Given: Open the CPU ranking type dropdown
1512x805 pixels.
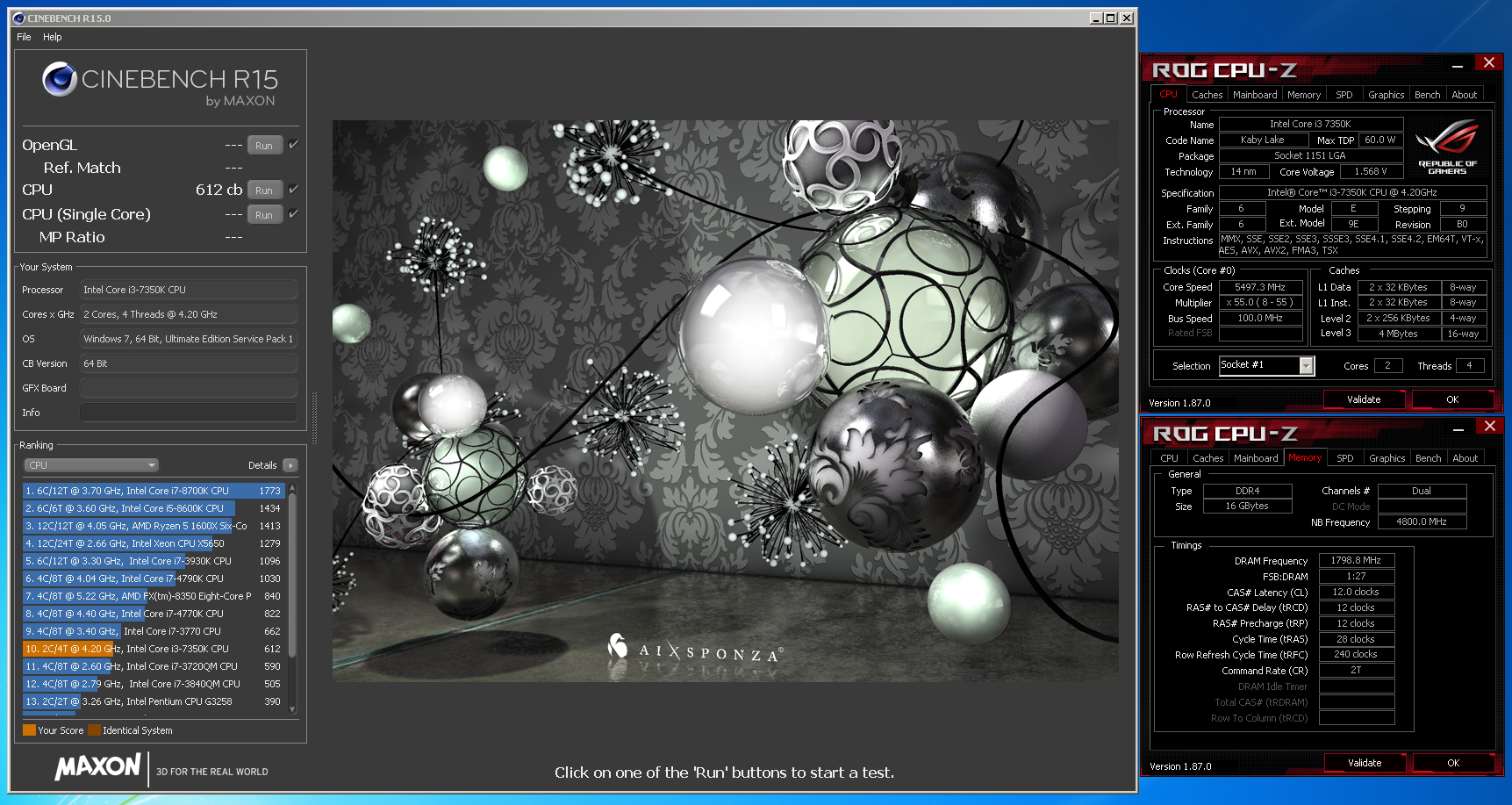Looking at the screenshot, I should pos(90,465).
